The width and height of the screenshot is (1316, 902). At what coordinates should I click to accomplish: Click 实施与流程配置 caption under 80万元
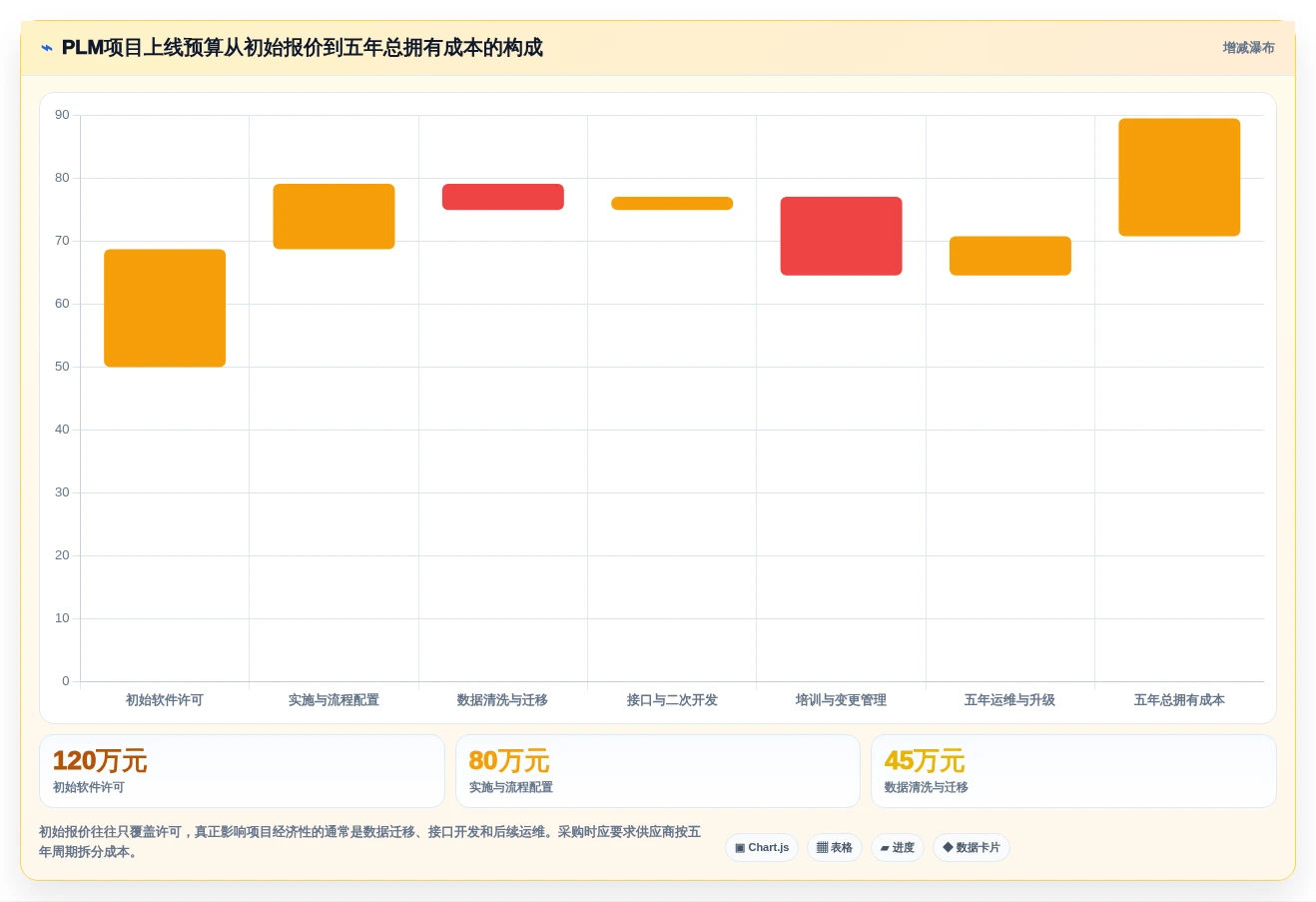511,787
